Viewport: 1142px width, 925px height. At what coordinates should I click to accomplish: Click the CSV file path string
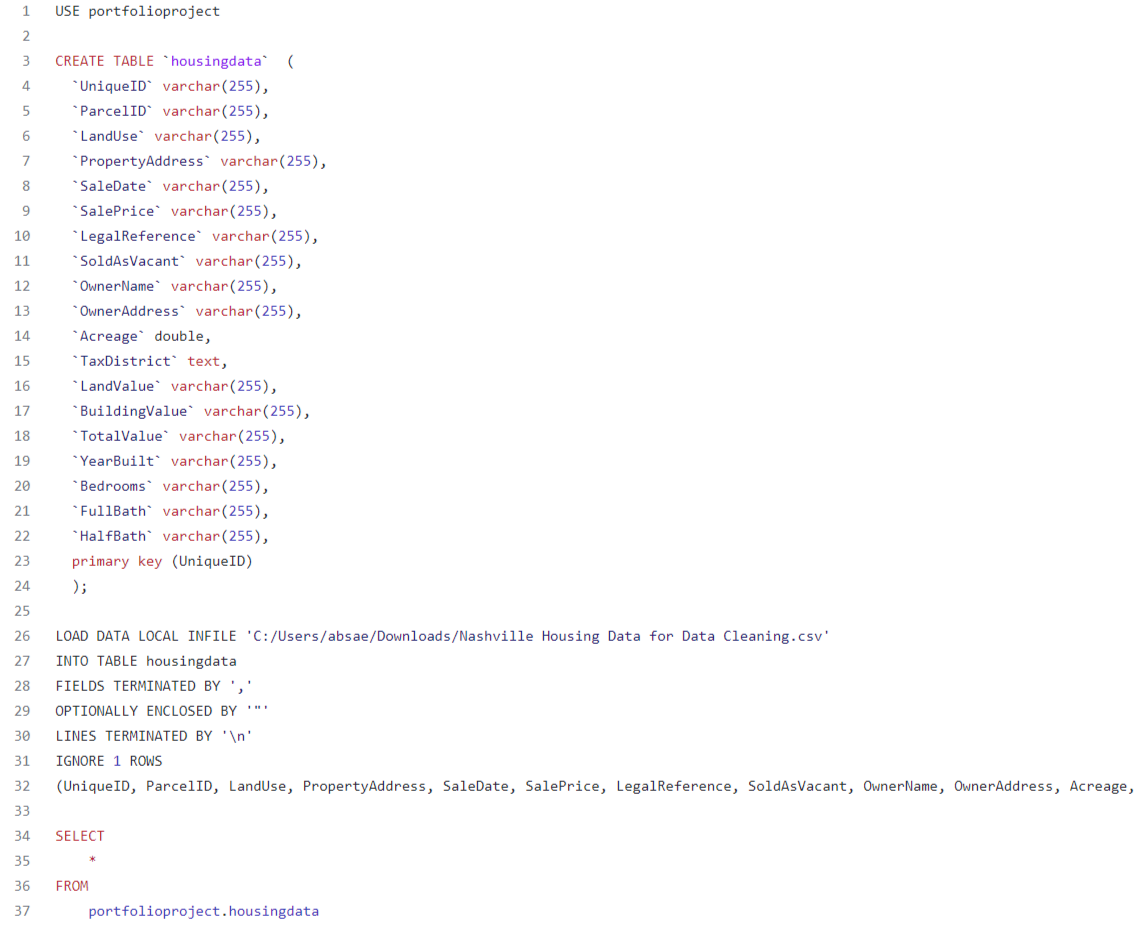(x=537, y=637)
